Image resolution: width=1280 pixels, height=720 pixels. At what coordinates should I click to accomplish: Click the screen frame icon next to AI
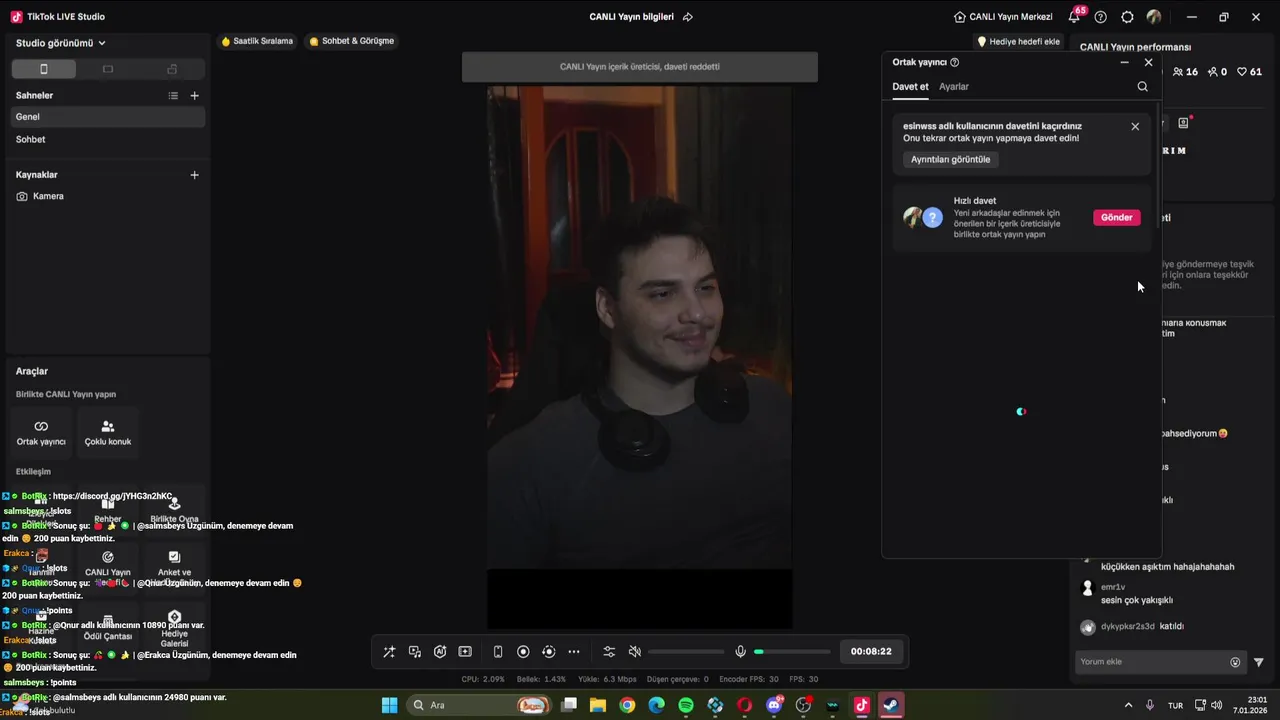pos(465,652)
